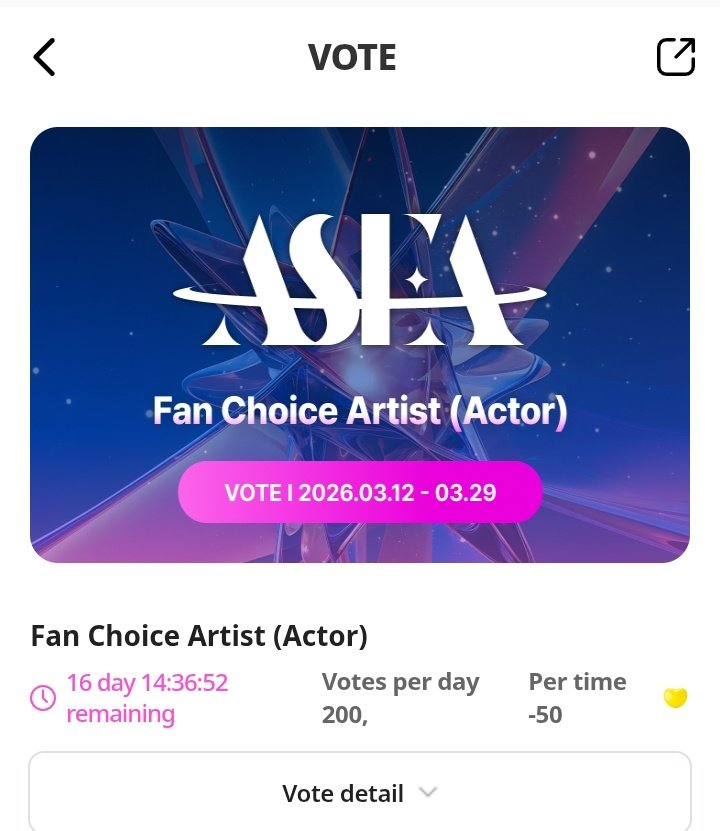
Task: Tap the pink VOTE 2026.03.12 - 03.29 button
Action: click(x=360, y=492)
